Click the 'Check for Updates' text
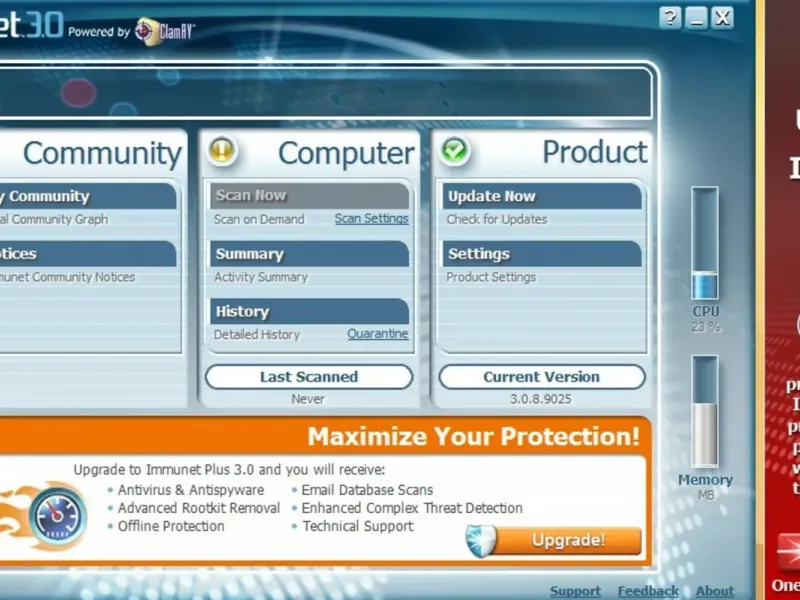Image resolution: width=800 pixels, height=600 pixels. 496,219
